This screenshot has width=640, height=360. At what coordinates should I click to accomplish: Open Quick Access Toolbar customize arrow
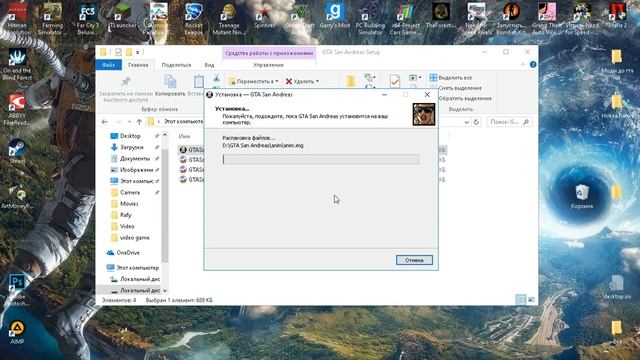[138, 52]
